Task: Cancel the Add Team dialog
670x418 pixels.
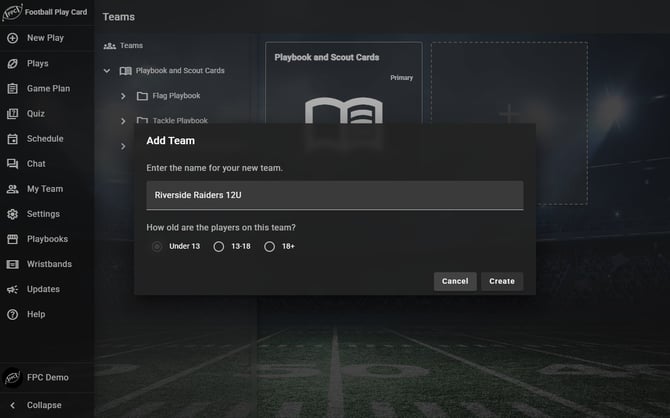Action: tap(455, 281)
